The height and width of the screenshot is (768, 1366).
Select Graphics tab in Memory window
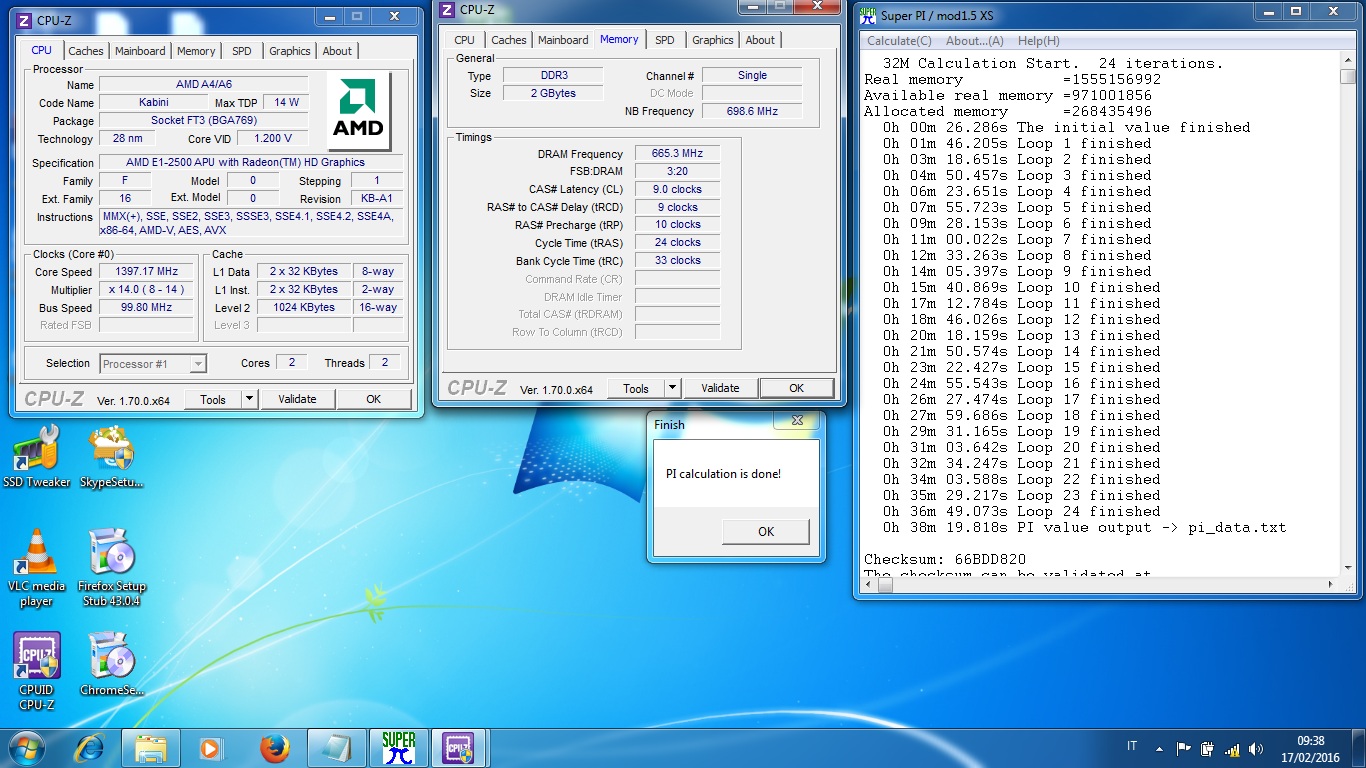(x=713, y=40)
